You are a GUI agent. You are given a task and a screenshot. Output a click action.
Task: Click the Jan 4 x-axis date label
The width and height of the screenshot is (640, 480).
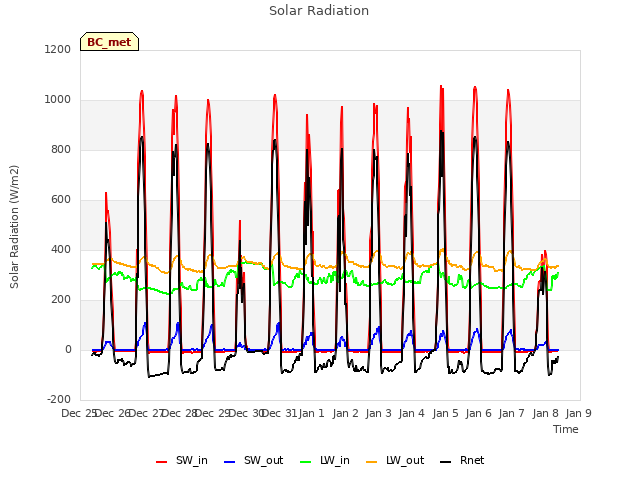(x=411, y=413)
